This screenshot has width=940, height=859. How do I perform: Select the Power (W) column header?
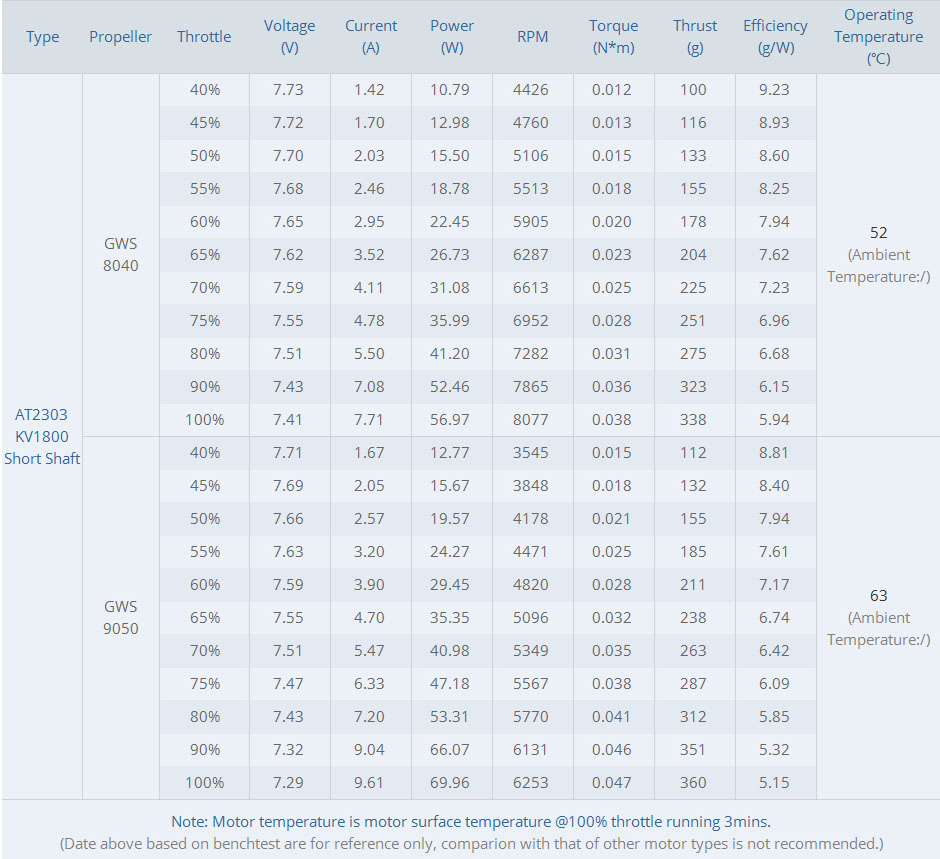pos(452,37)
